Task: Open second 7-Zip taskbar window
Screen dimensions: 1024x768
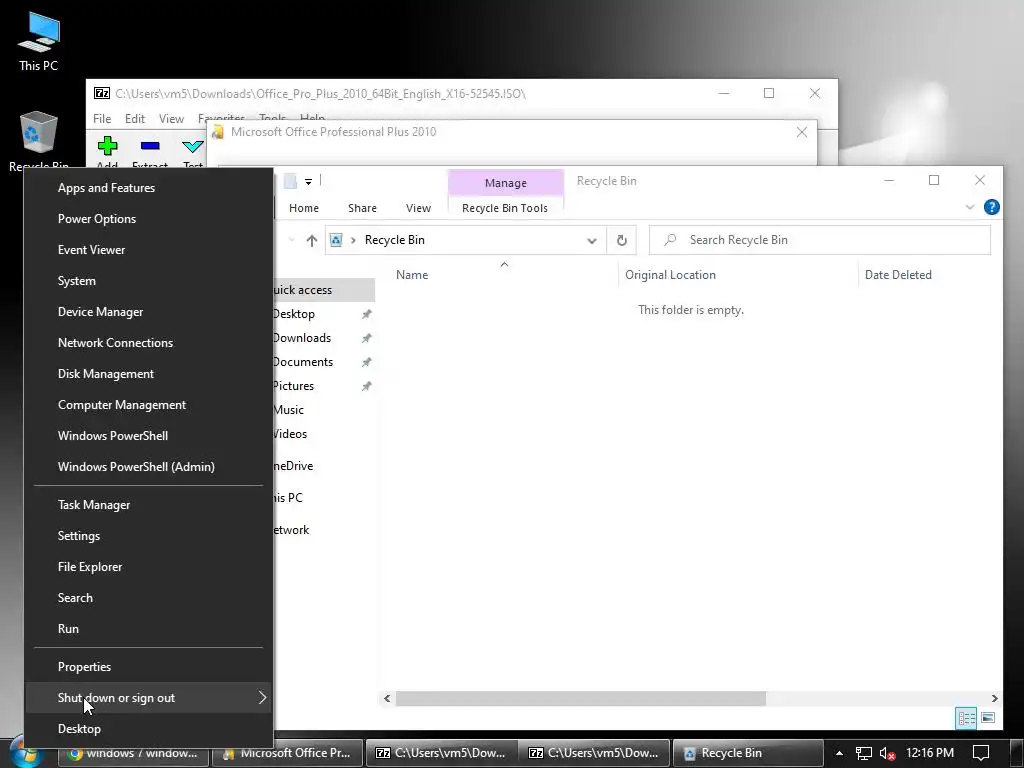Action: point(594,753)
